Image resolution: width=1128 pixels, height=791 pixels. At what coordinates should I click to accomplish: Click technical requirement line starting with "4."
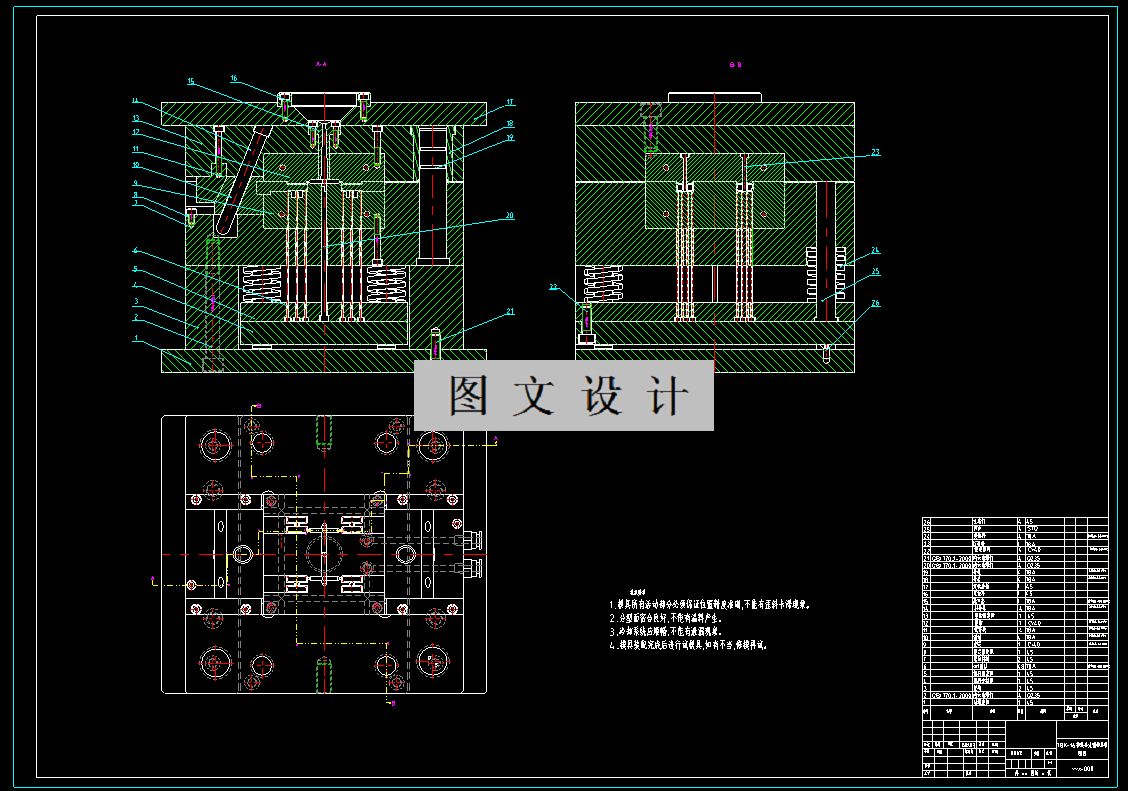click(x=688, y=645)
